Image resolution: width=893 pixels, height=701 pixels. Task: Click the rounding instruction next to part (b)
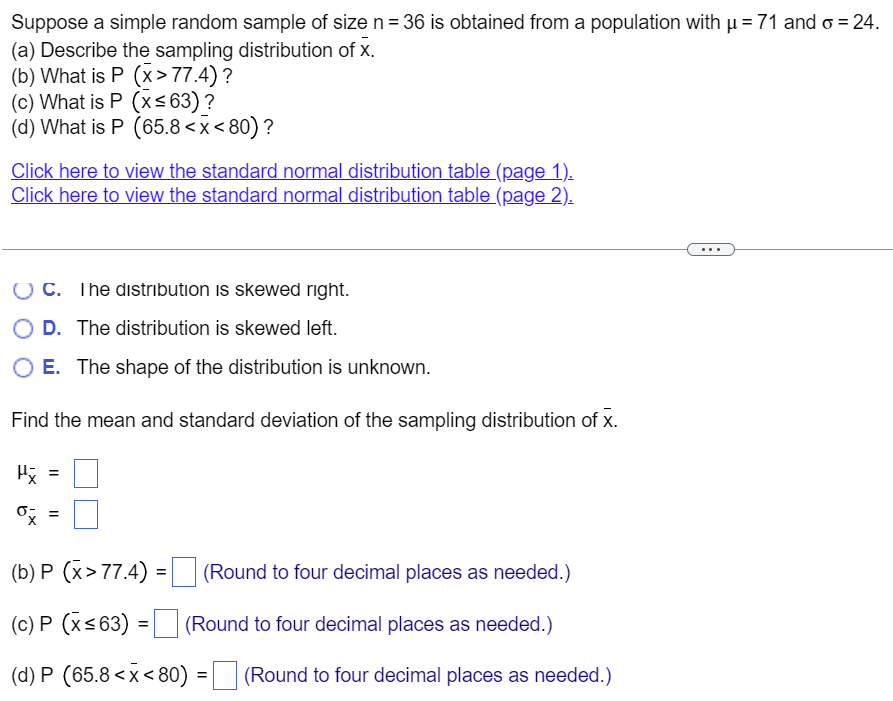386,571
